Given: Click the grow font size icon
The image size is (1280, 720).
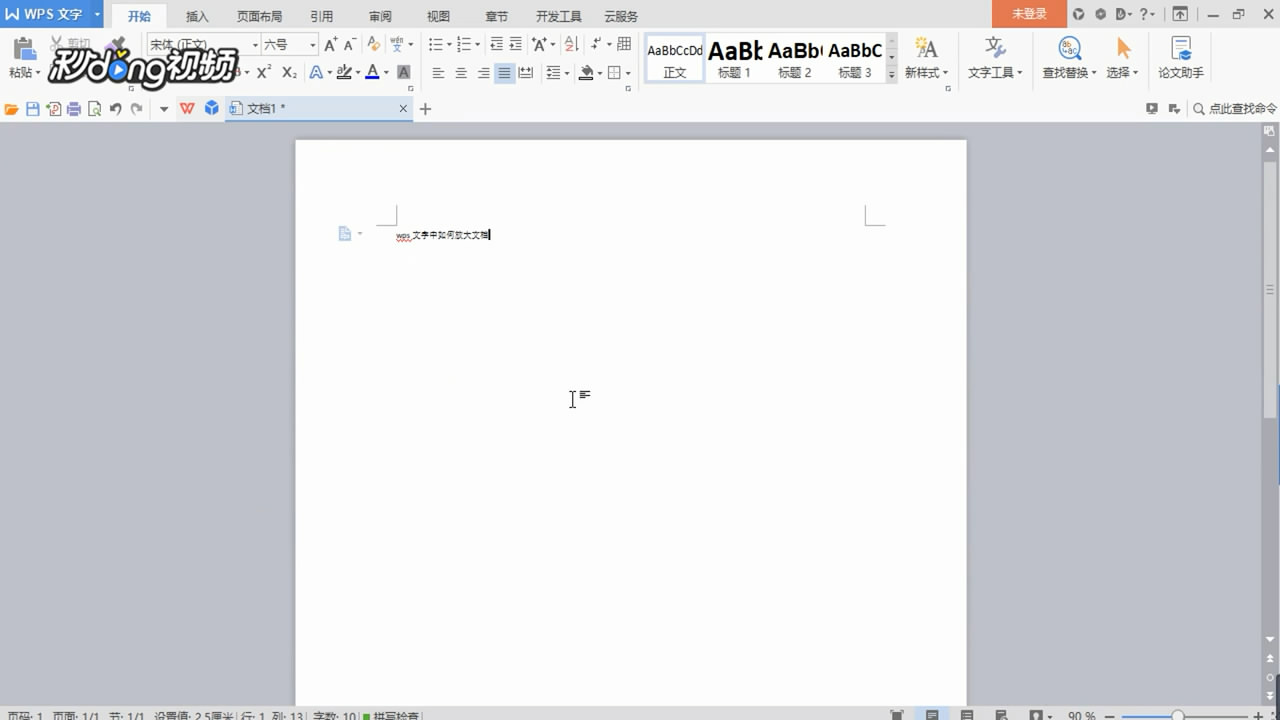Looking at the screenshot, I should point(331,45).
